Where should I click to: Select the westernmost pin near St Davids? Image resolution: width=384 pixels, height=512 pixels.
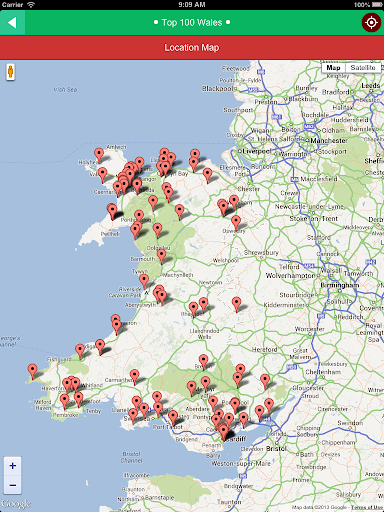pyautogui.click(x=32, y=371)
